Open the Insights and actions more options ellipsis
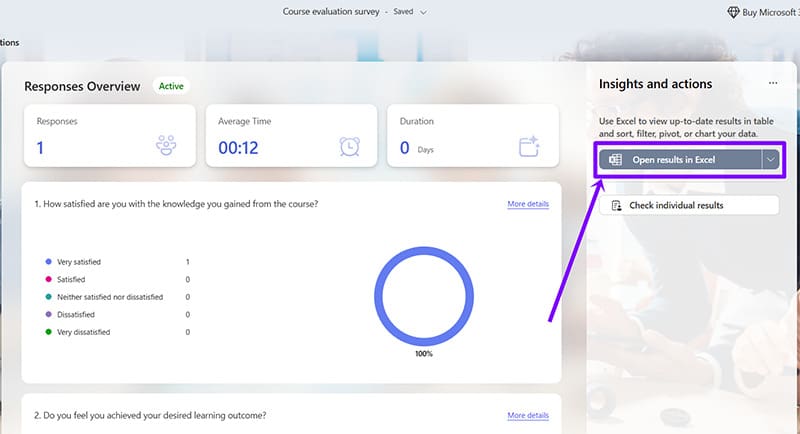 772,84
